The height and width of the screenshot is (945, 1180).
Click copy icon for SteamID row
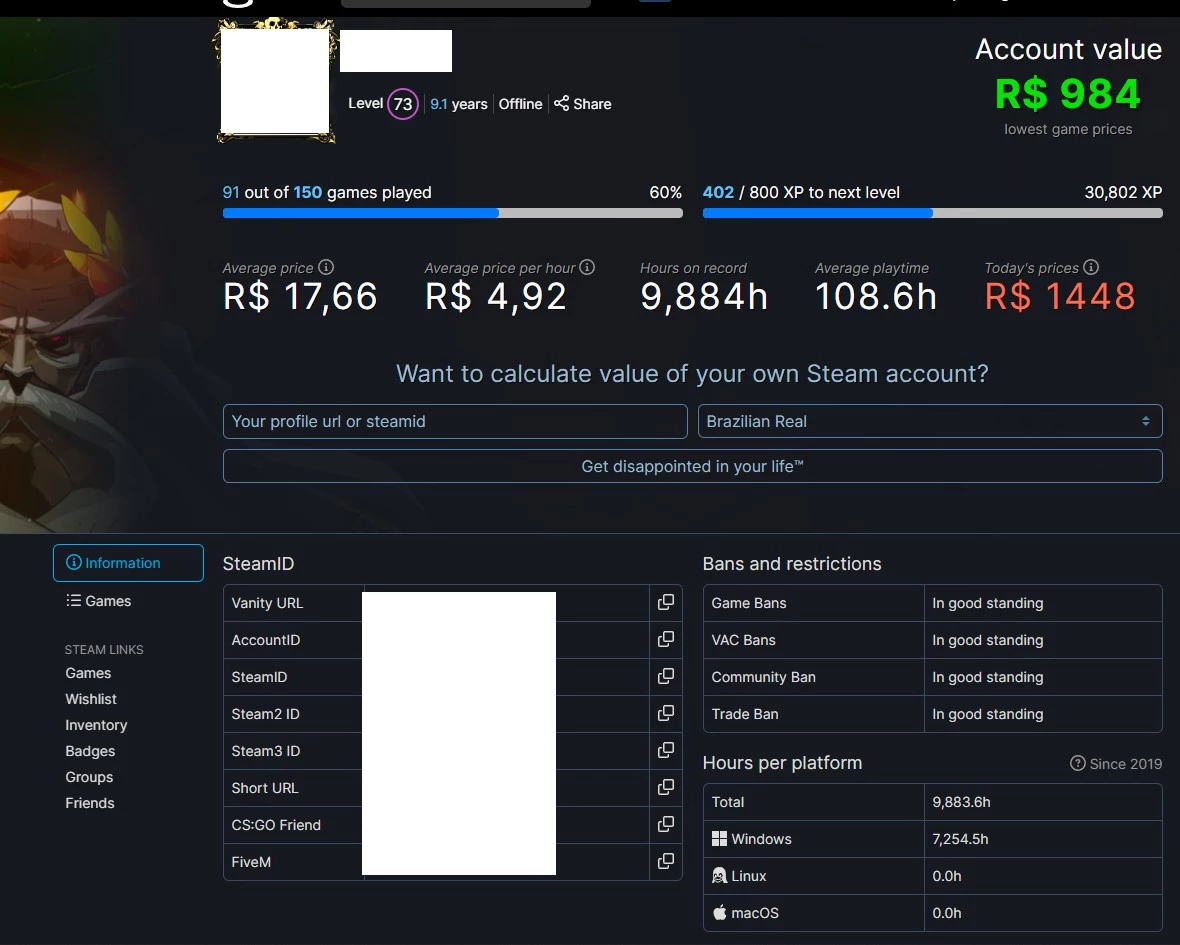pyautogui.click(x=665, y=677)
